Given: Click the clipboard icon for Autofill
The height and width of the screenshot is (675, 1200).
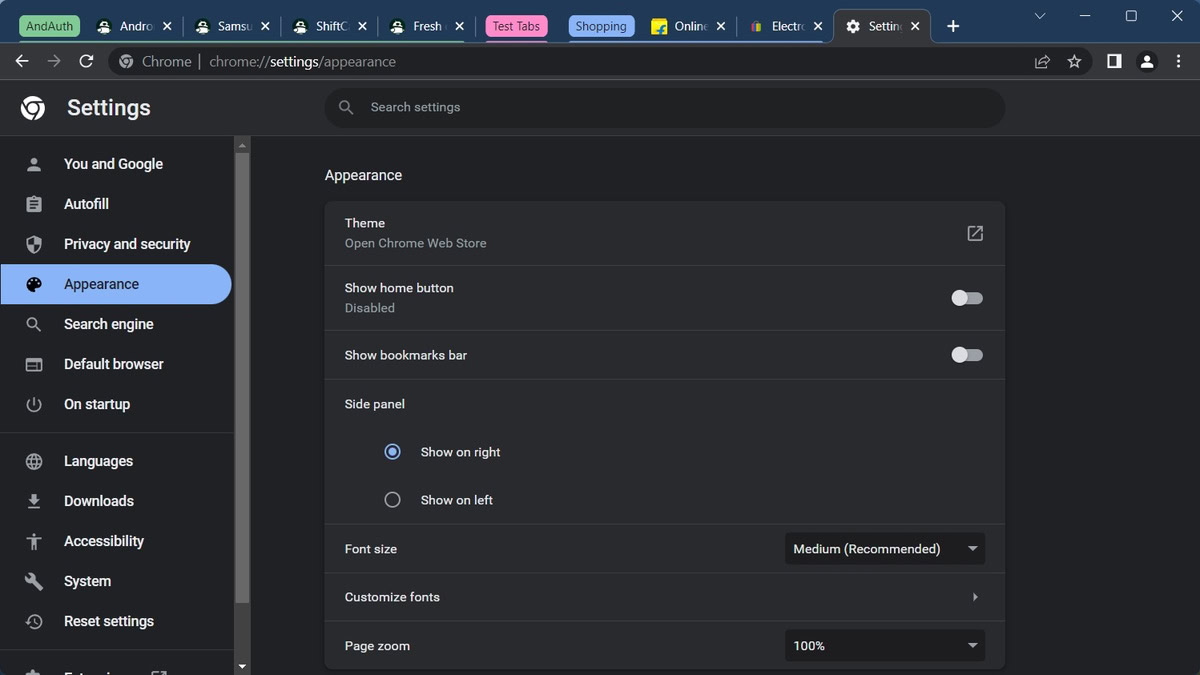Looking at the screenshot, I should click(34, 204).
